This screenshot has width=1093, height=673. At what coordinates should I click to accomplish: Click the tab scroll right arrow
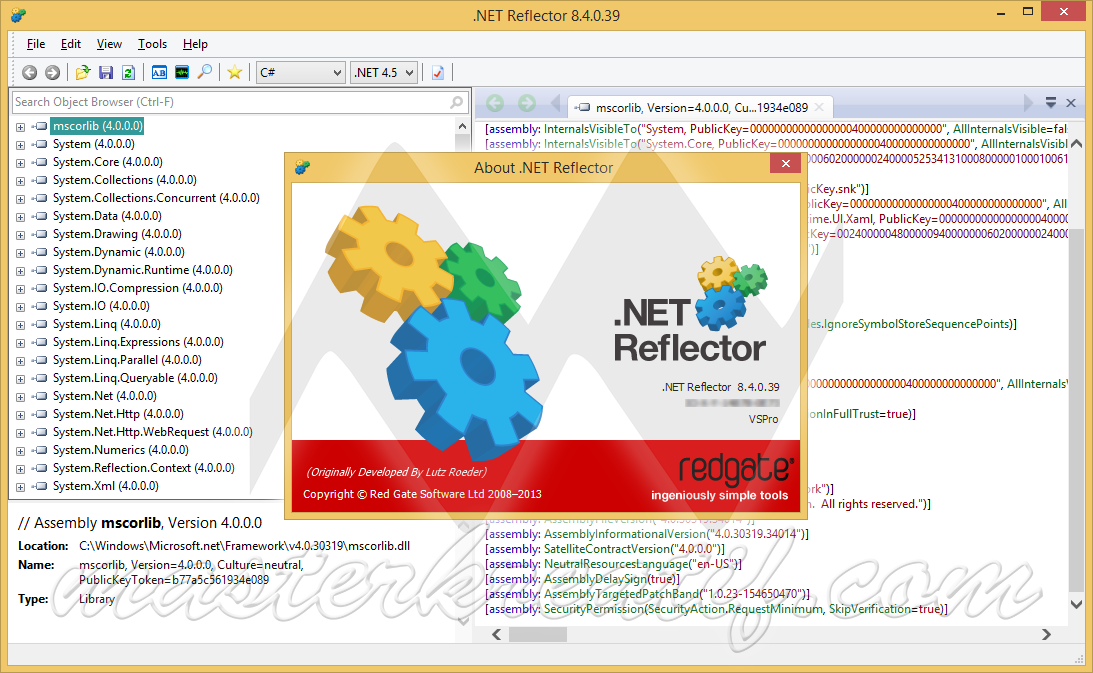pyautogui.click(x=1027, y=103)
